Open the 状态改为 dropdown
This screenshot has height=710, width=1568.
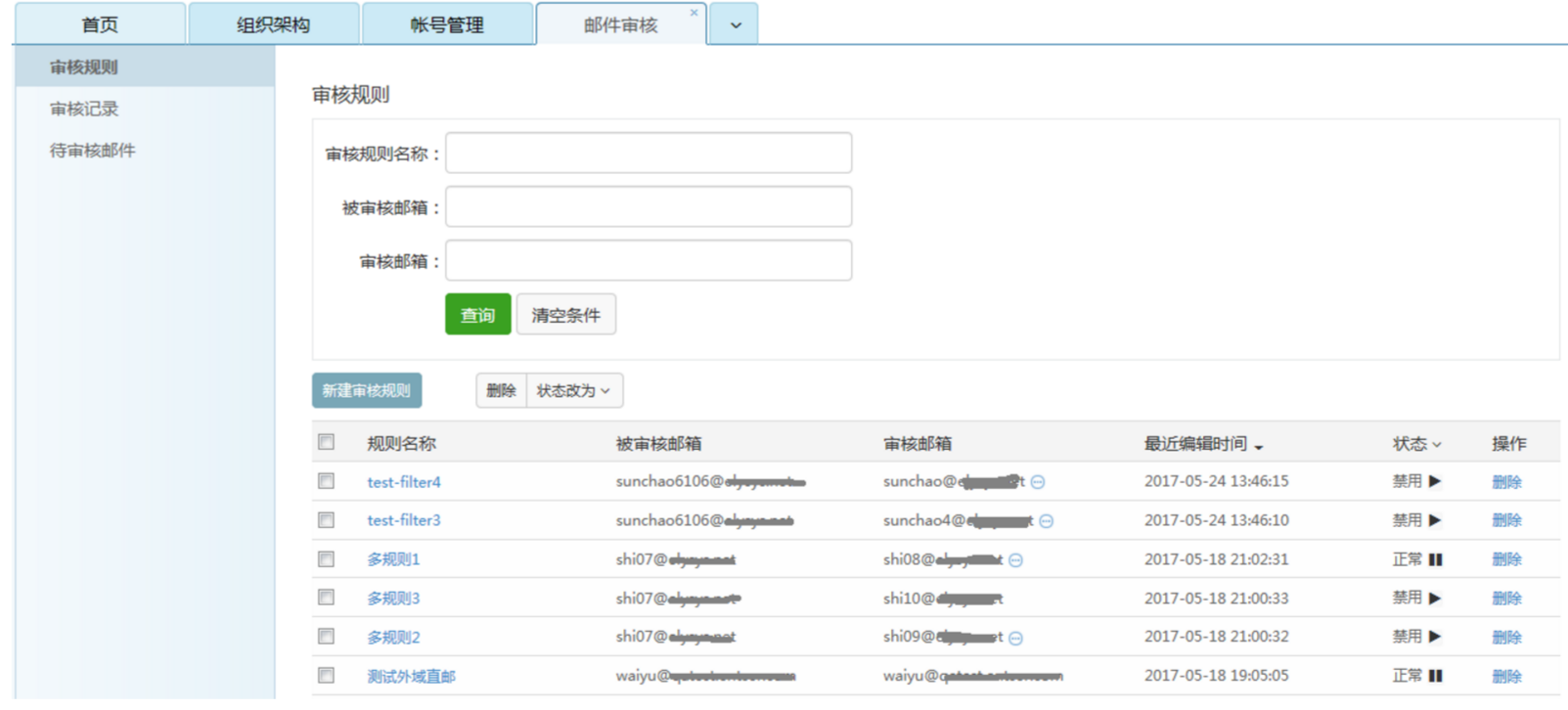(574, 390)
